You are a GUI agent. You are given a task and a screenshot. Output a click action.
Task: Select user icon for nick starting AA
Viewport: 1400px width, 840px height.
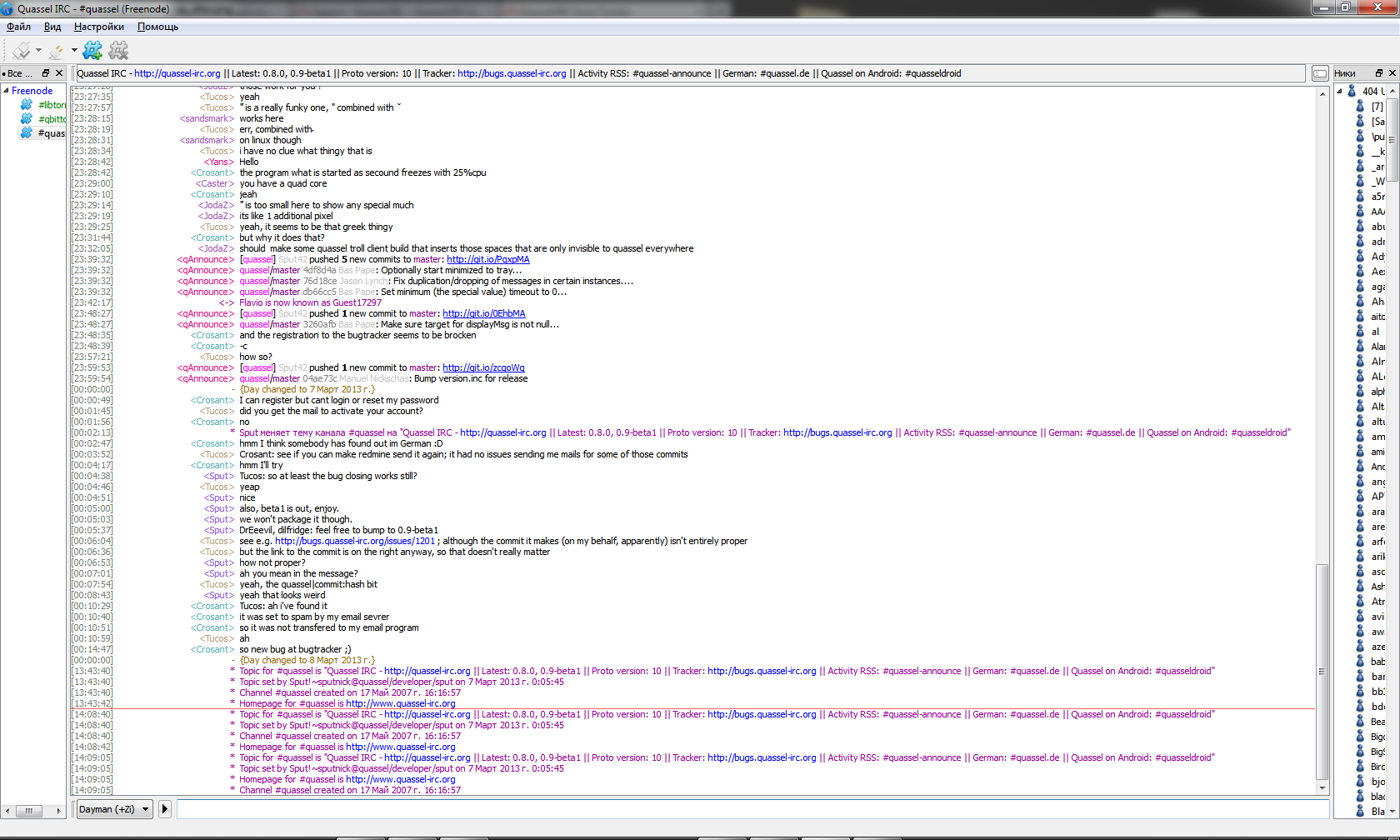(x=1360, y=211)
